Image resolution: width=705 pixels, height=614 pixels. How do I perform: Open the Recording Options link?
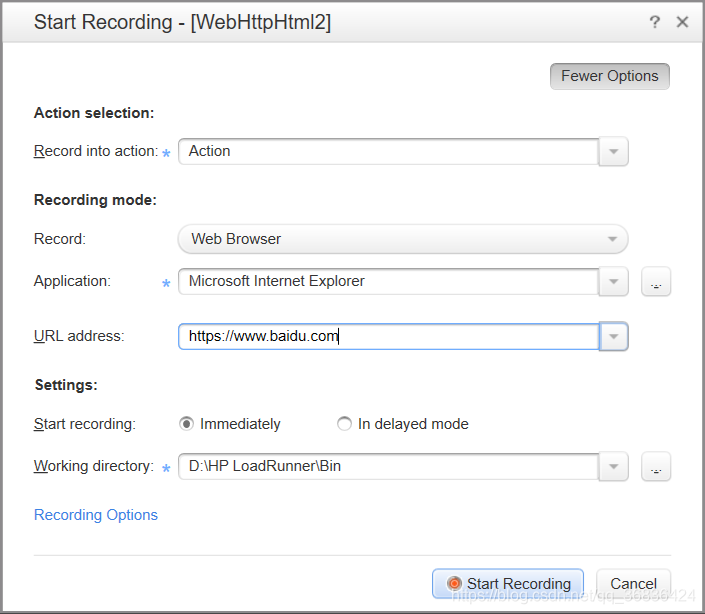96,515
